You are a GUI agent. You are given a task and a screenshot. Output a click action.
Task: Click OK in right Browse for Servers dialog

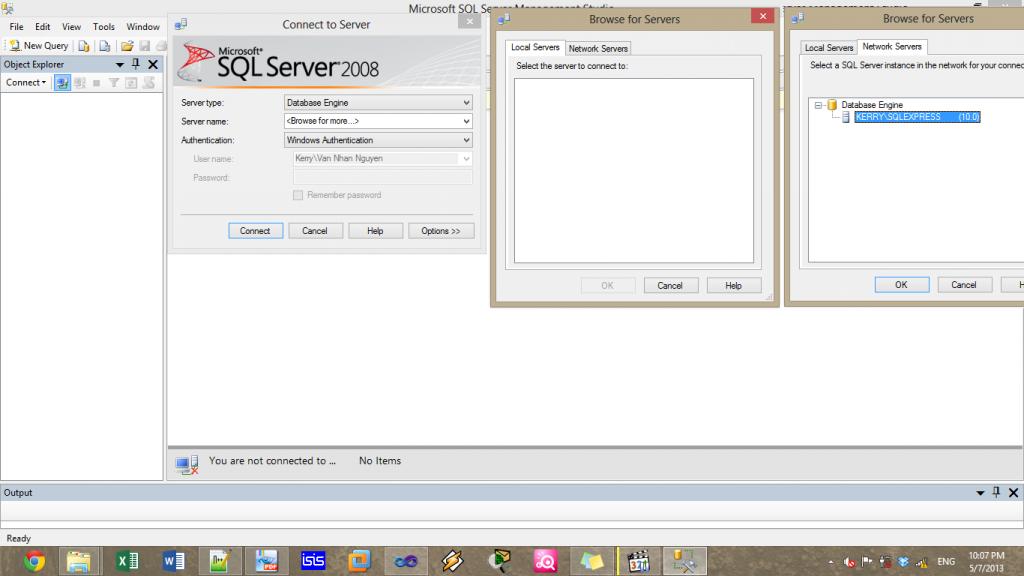901,285
